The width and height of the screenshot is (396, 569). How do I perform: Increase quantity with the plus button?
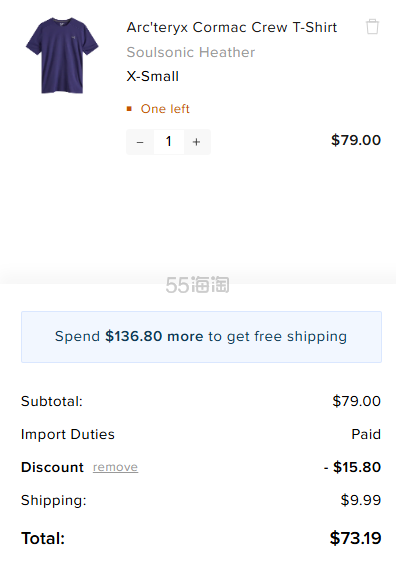[x=196, y=142]
